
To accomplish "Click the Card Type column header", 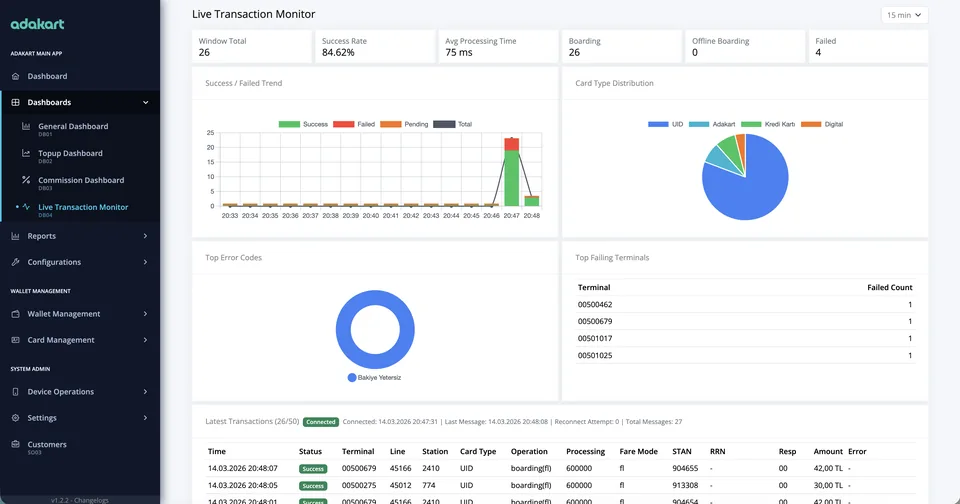I will coord(478,451).
